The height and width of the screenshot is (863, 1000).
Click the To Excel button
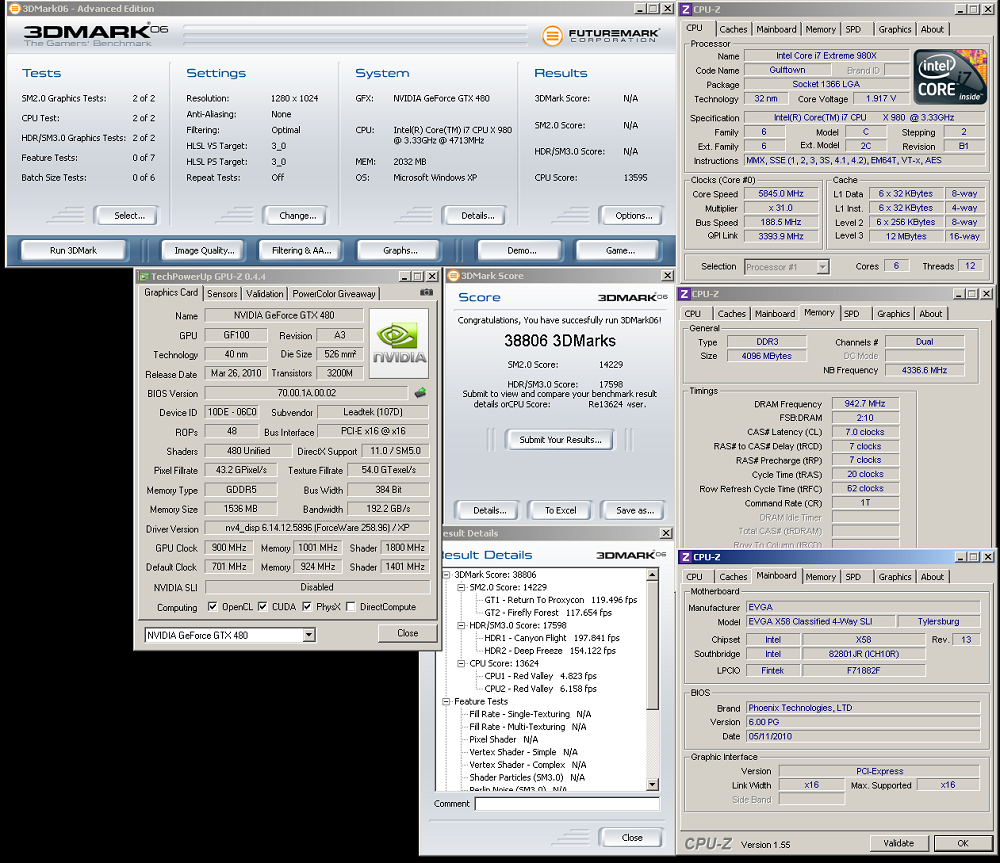pyautogui.click(x=560, y=510)
